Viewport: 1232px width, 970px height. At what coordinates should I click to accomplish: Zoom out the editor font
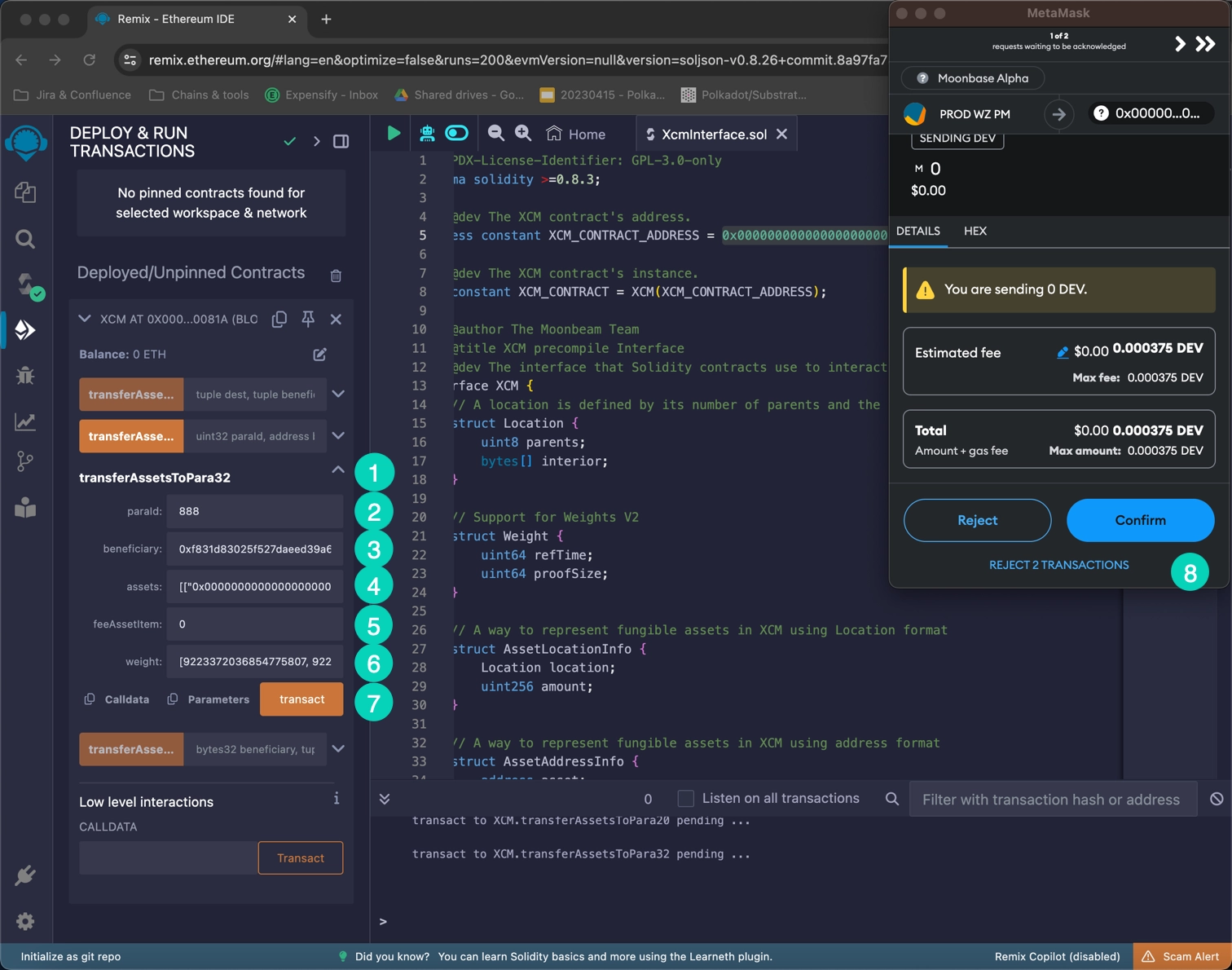tap(495, 133)
